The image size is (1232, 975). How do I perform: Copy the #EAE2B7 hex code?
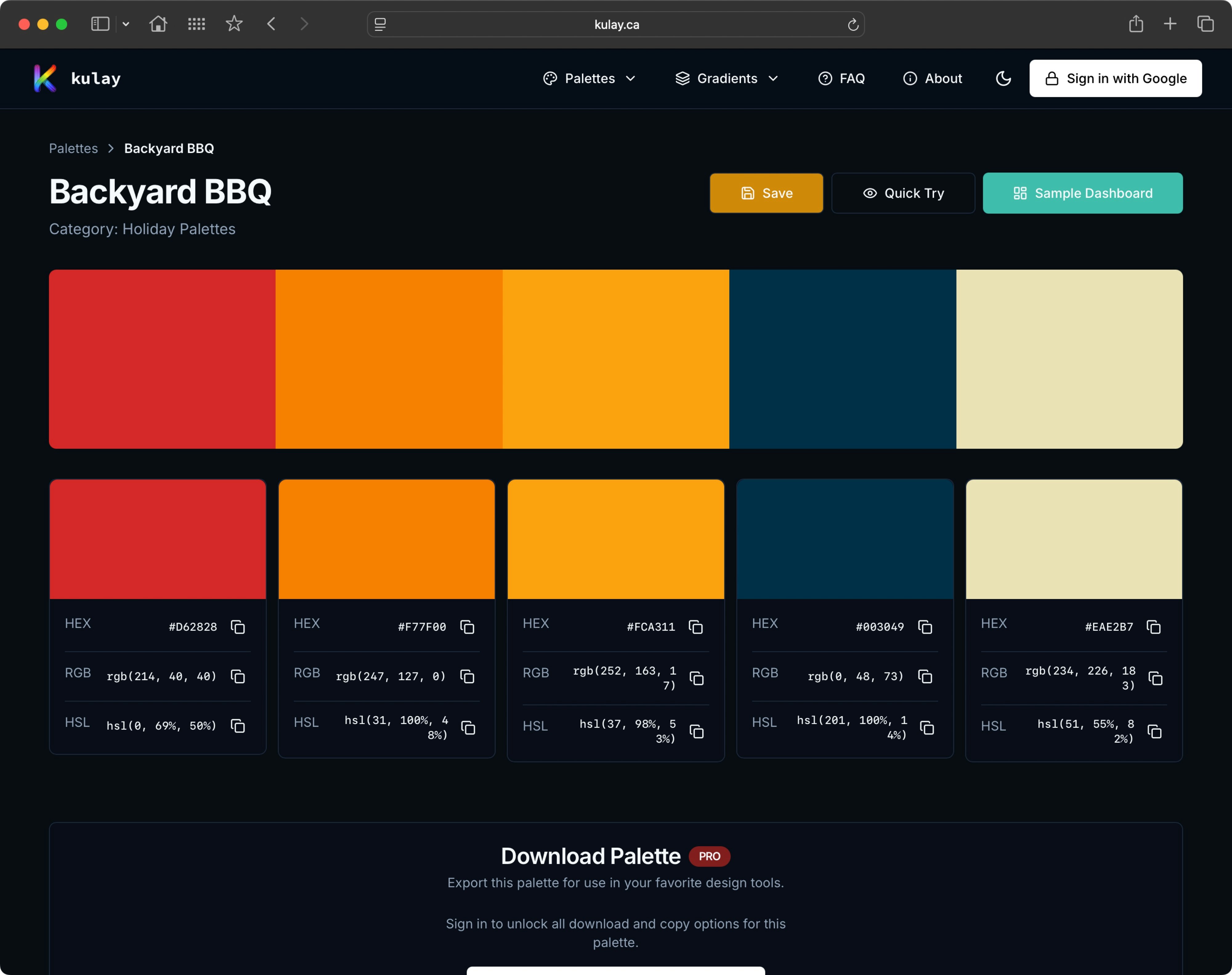[x=1154, y=627]
